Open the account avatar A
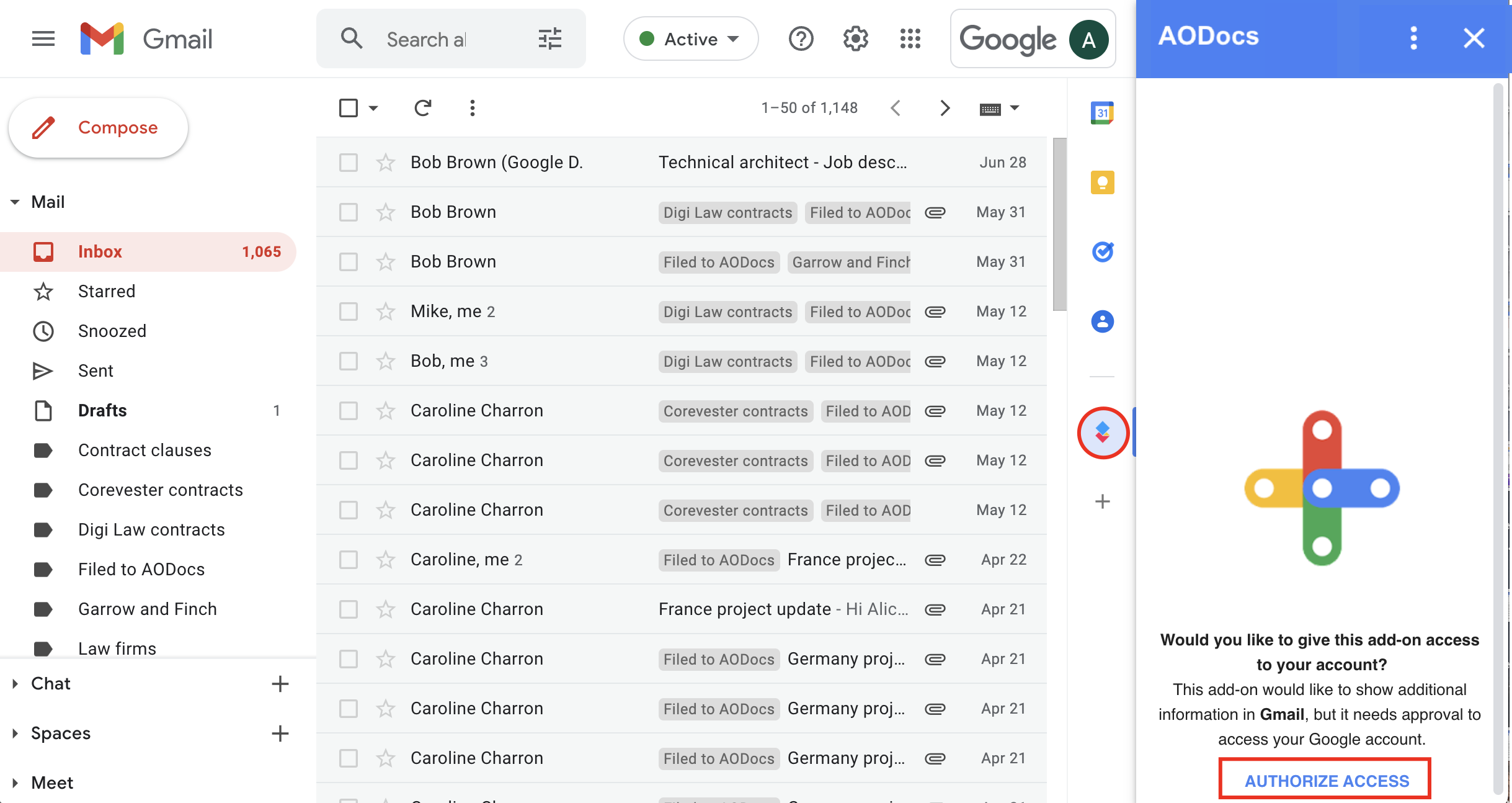The height and width of the screenshot is (803, 1512). click(1088, 40)
